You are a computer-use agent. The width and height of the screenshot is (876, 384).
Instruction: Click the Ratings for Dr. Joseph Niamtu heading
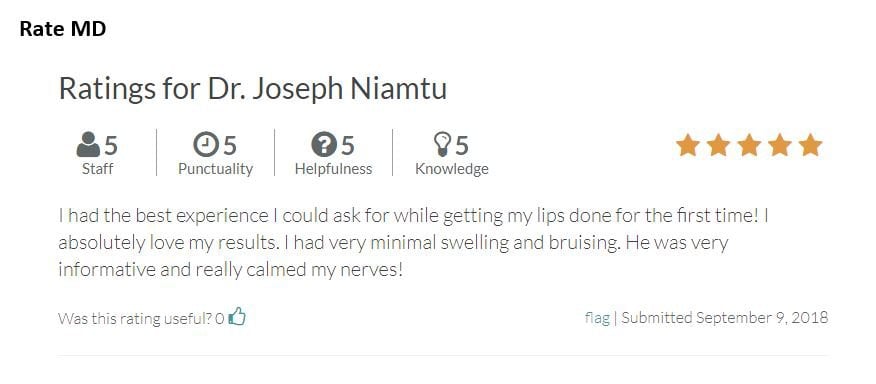click(x=253, y=88)
